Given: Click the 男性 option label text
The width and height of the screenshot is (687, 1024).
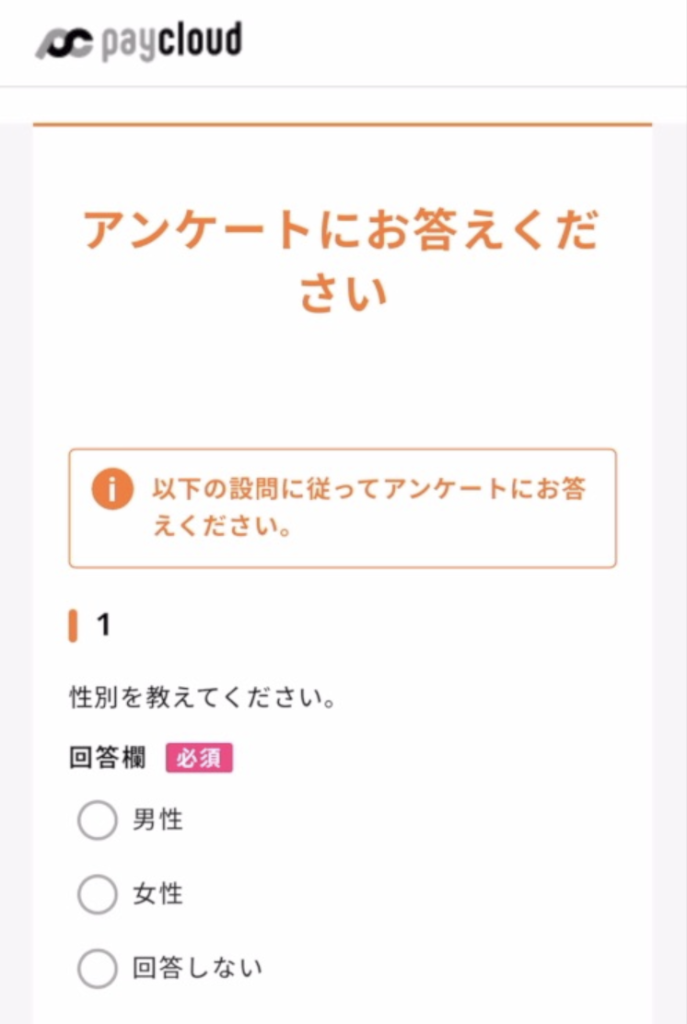Looking at the screenshot, I should 158,821.
